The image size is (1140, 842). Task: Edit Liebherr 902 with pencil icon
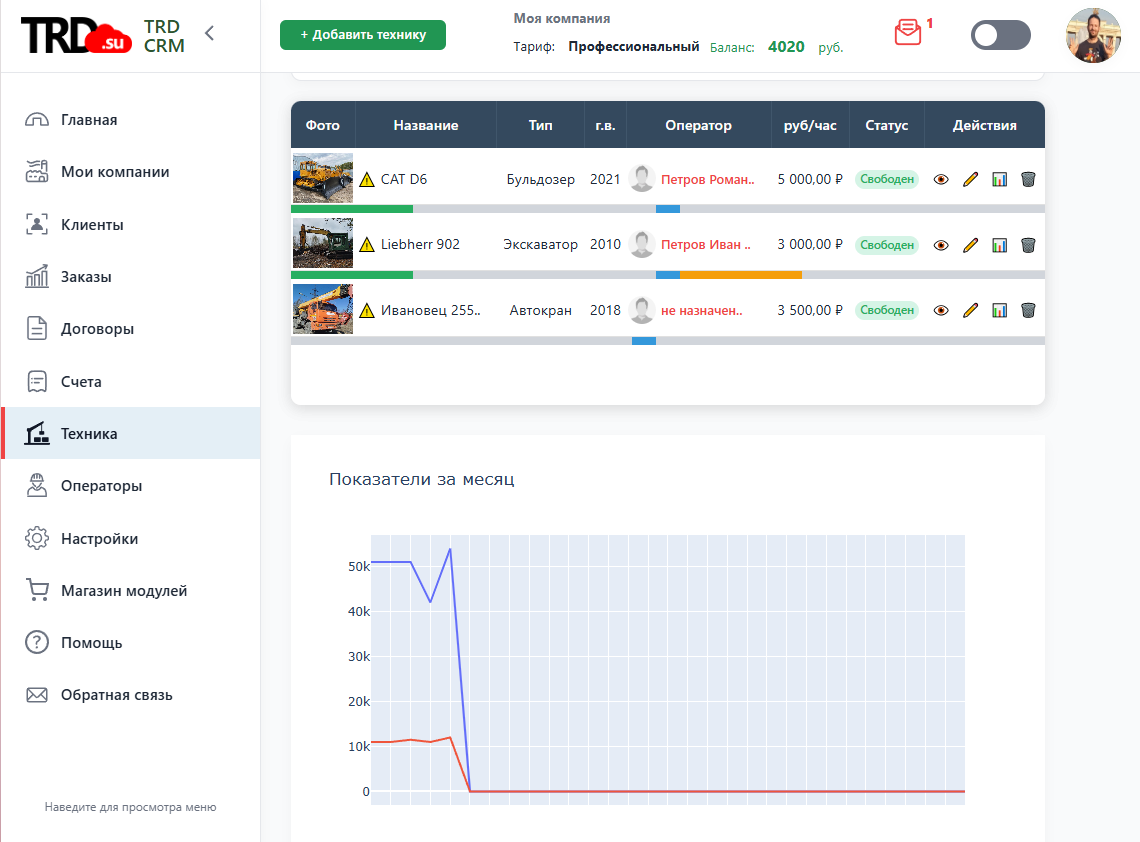(971, 245)
